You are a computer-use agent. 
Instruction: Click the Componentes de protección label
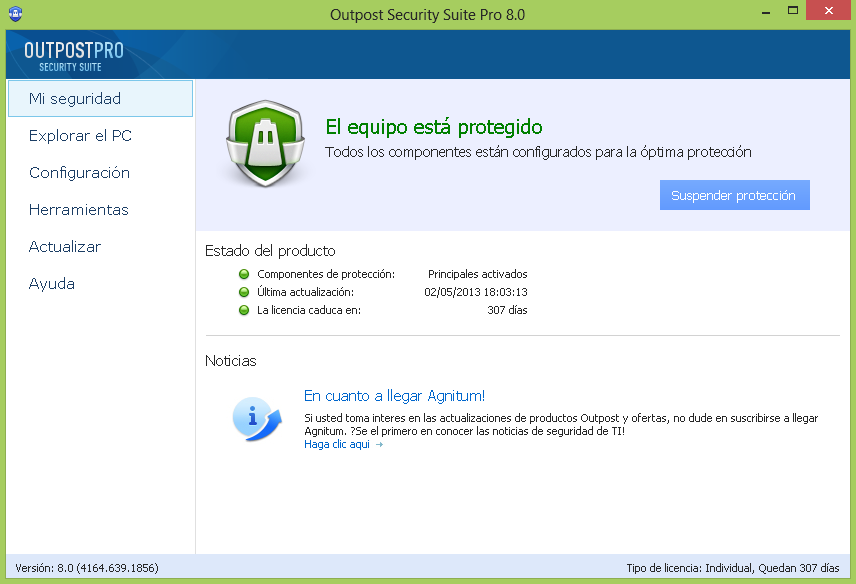tap(326, 274)
